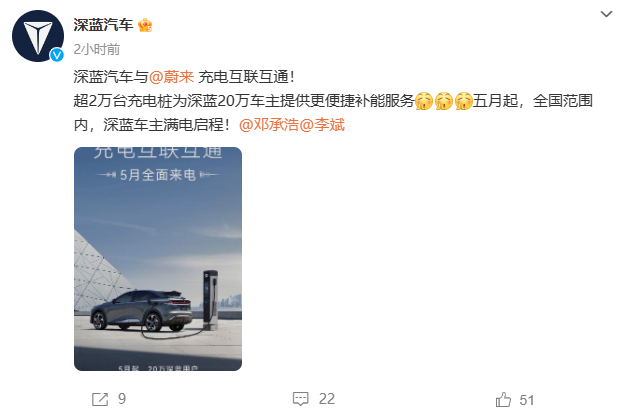Image resolution: width=624 pixels, height=419 pixels.
Task: Open the @邓承浩 mention link
Action: (269, 125)
